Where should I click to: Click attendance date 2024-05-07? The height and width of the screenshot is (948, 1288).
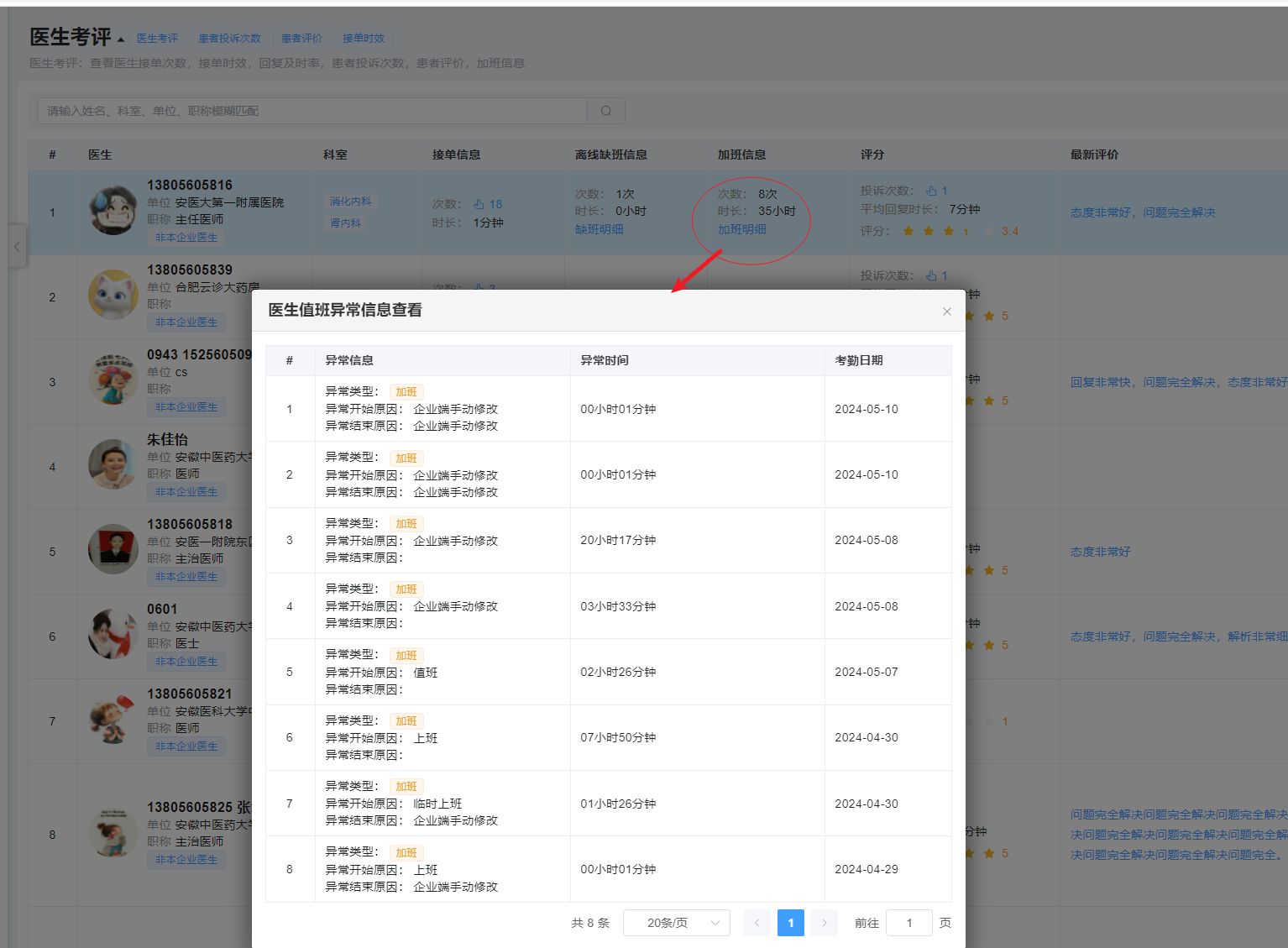(x=866, y=672)
